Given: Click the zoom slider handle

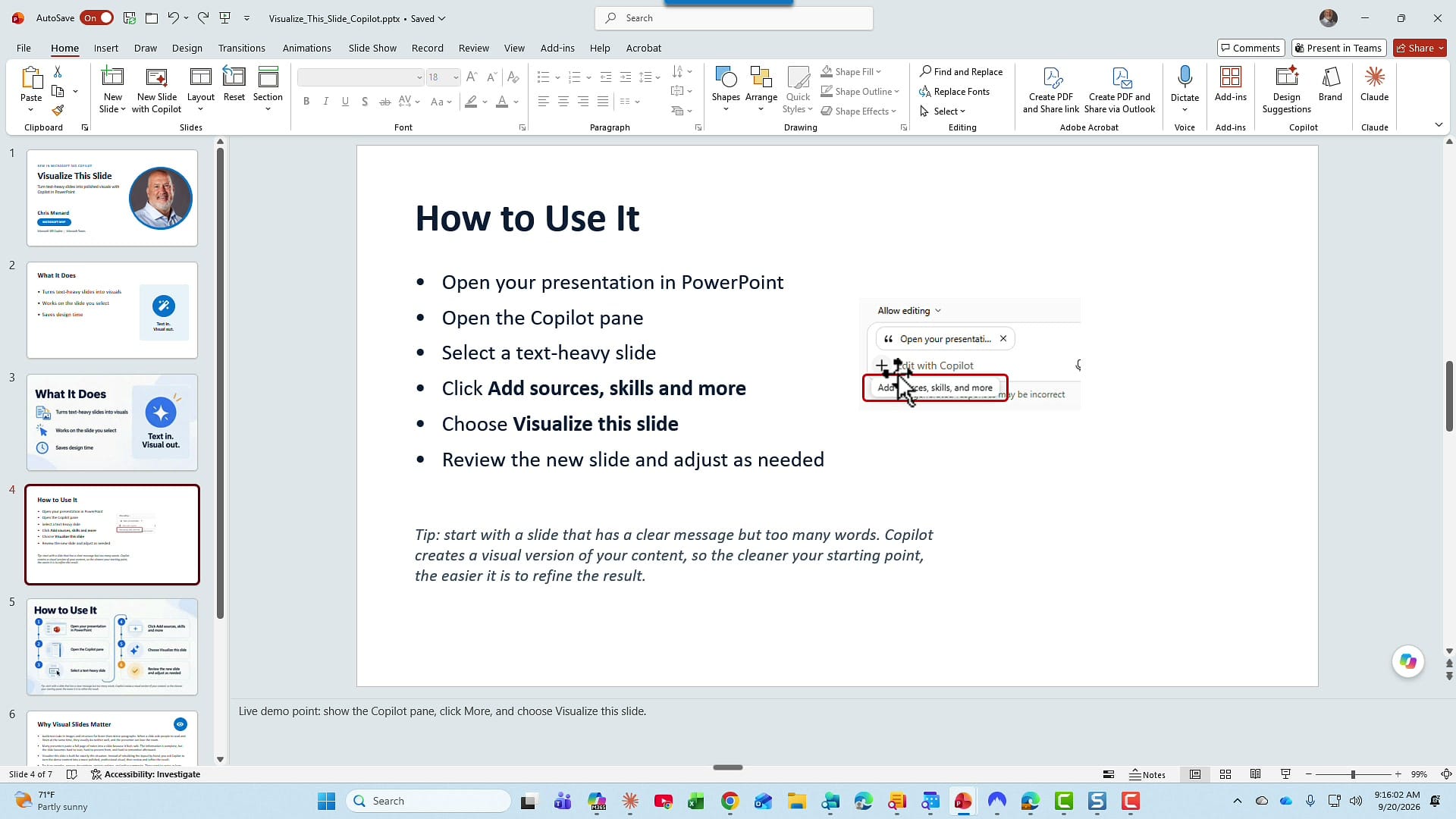Looking at the screenshot, I should pos(1352,774).
